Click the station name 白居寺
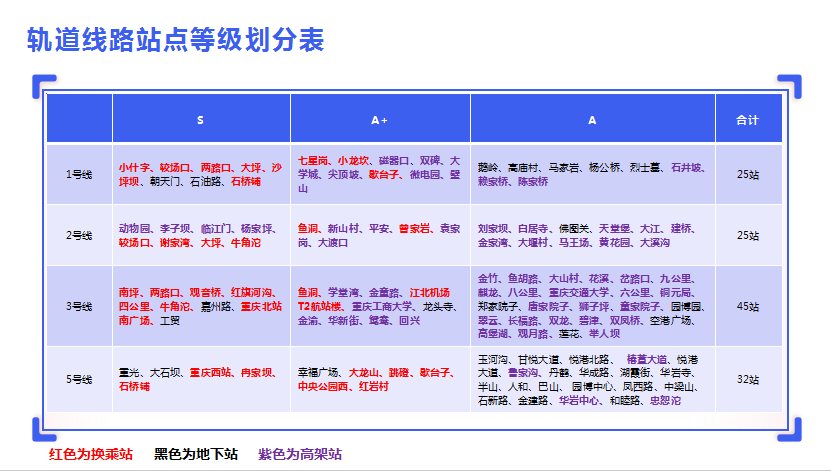This screenshot has height=471, width=831. coord(533,229)
